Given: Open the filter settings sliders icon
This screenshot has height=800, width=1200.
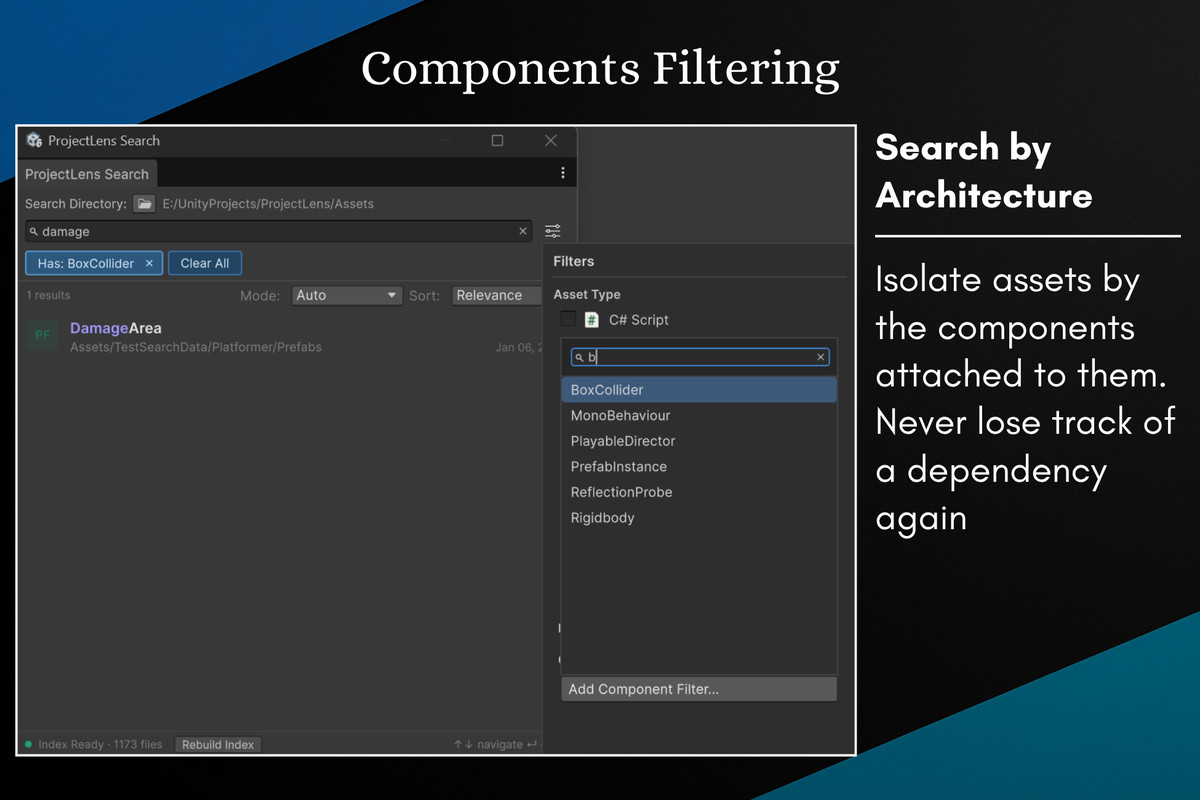Looking at the screenshot, I should [552, 231].
